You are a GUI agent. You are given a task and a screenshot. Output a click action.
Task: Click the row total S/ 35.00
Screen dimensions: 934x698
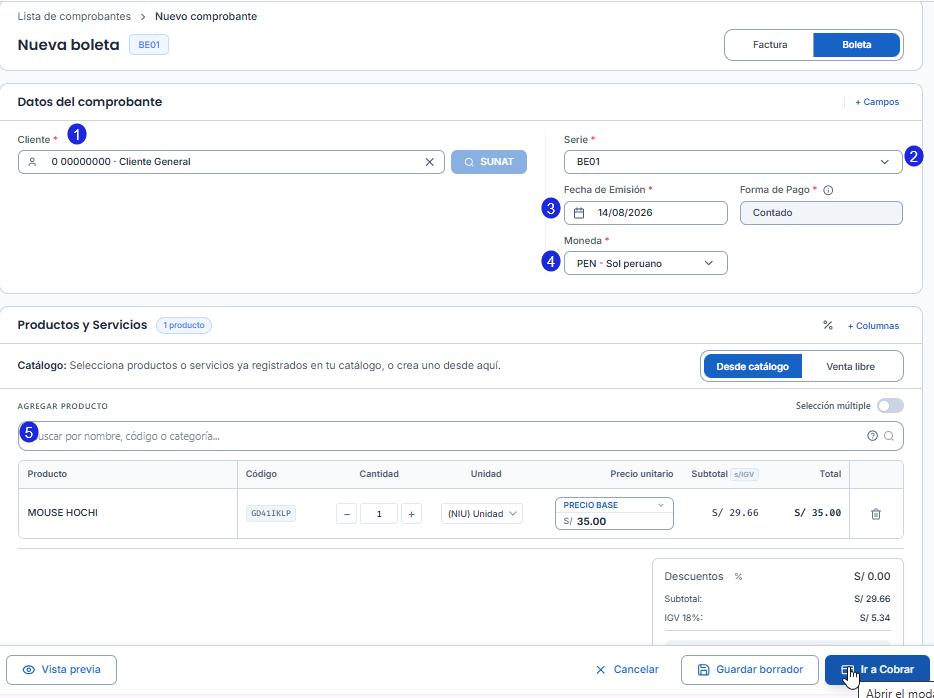tap(817, 513)
